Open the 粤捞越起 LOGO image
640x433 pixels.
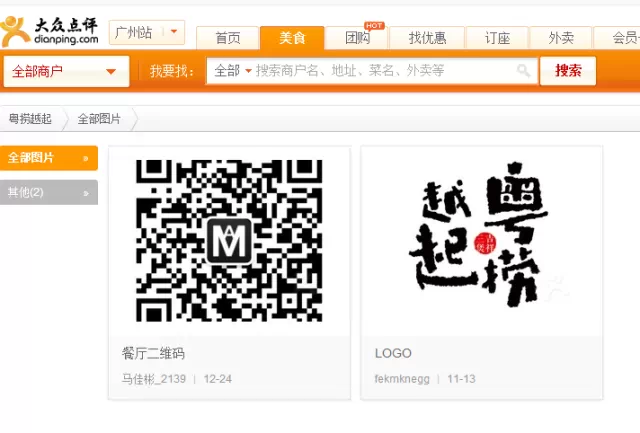(x=481, y=241)
